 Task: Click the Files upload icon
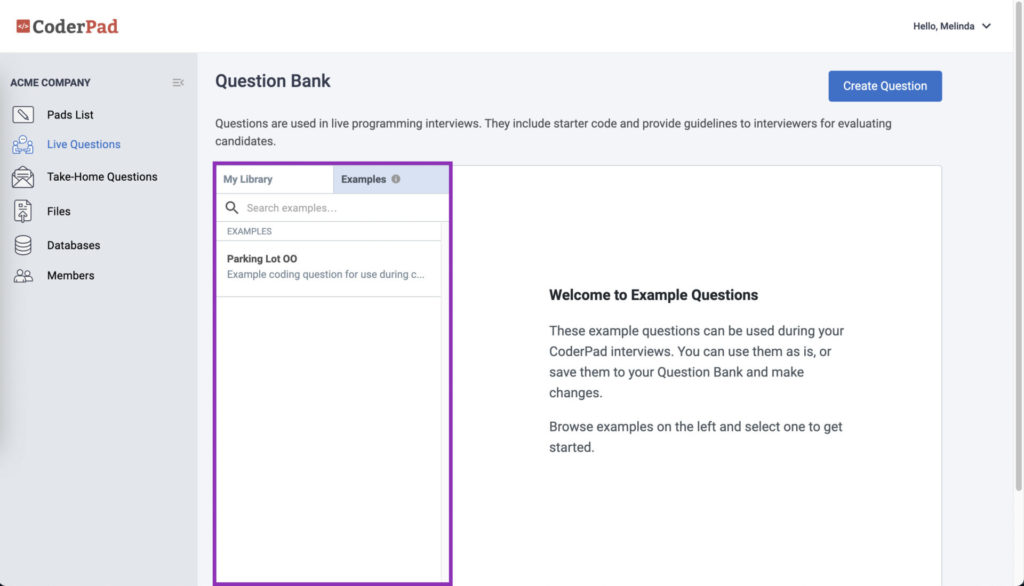(23, 211)
